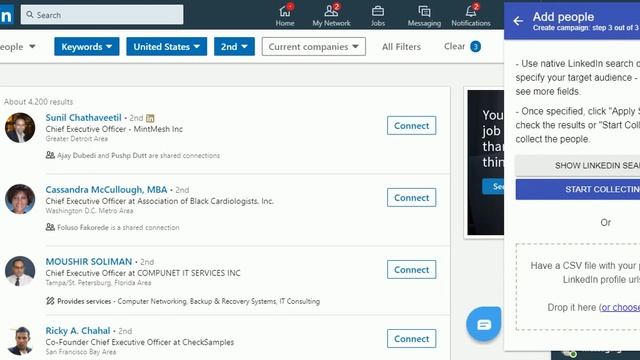Open Sunil Chathaveetil's profile photo
This screenshot has height=360, width=640.
tap(20, 127)
